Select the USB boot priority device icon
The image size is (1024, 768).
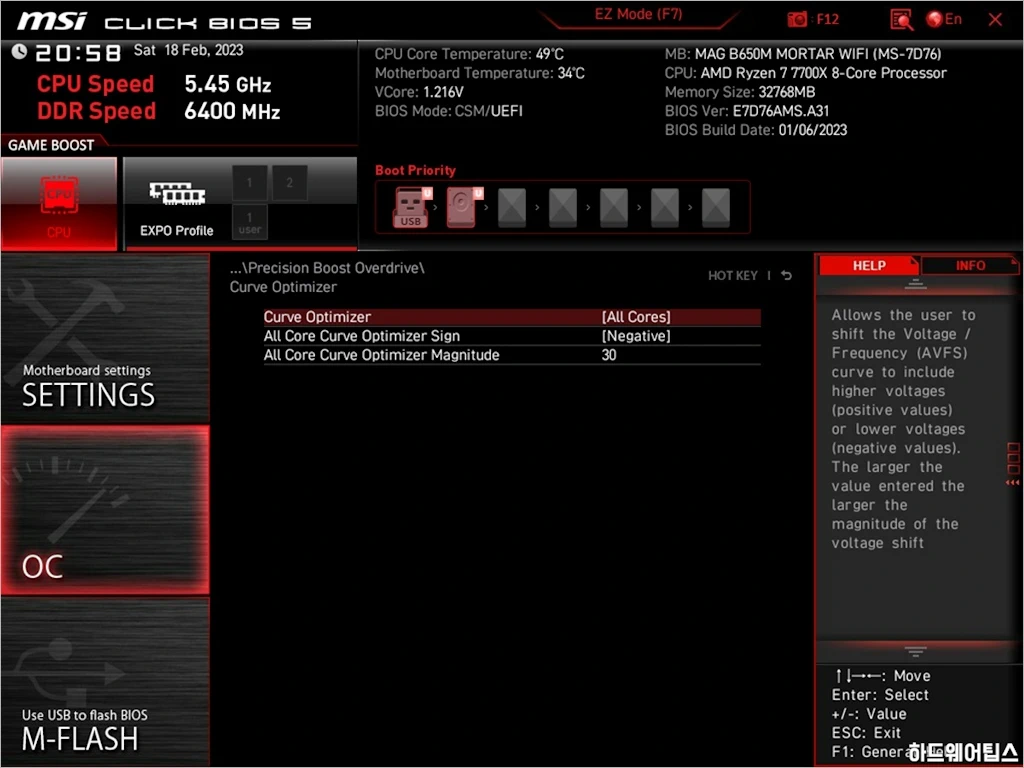tap(410, 207)
